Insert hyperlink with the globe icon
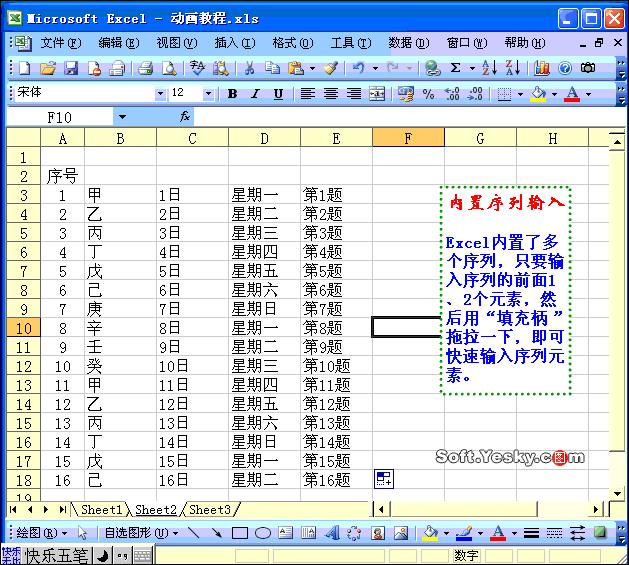This screenshot has height=565, width=629. tap(433, 68)
